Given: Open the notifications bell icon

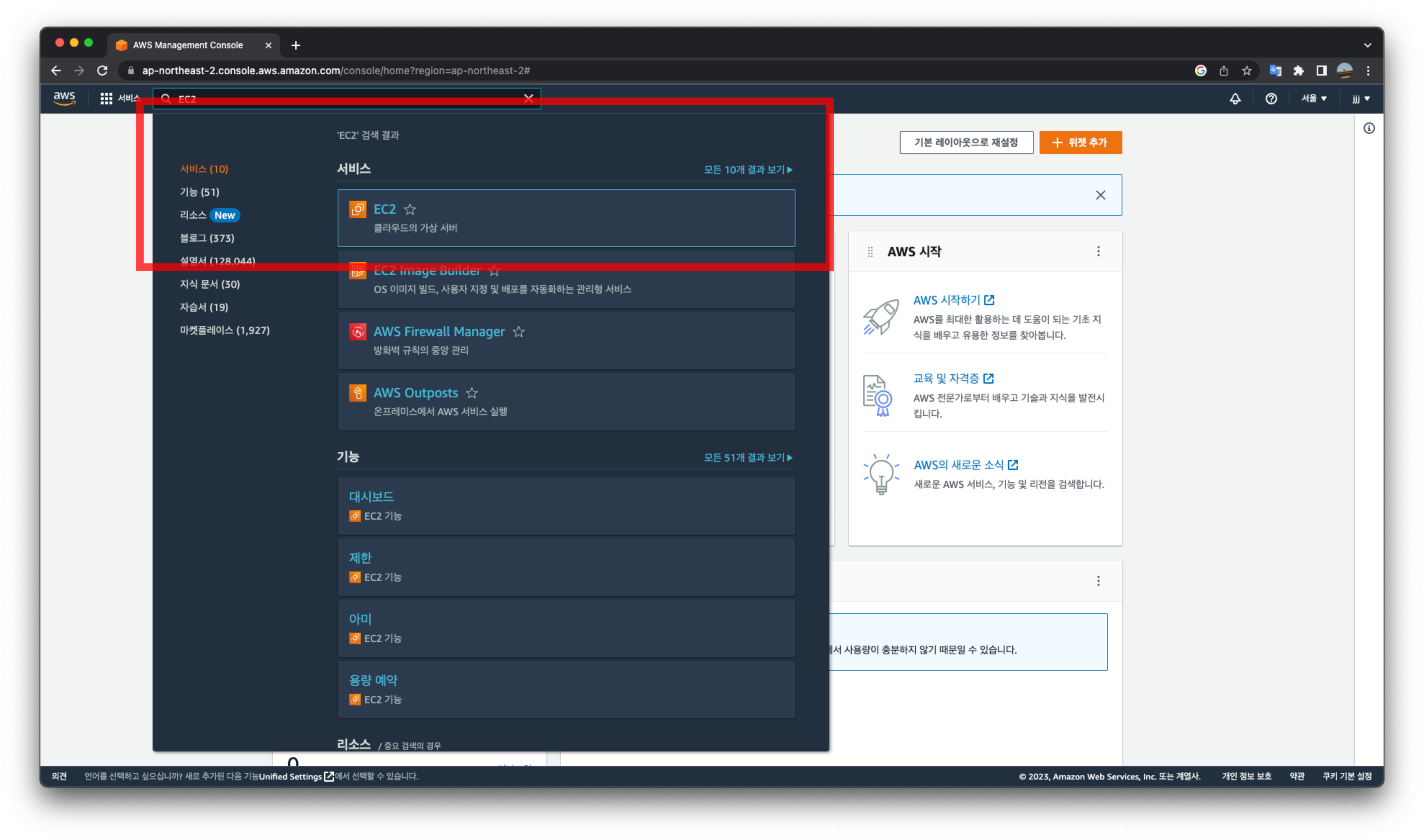Looking at the screenshot, I should 1235,99.
